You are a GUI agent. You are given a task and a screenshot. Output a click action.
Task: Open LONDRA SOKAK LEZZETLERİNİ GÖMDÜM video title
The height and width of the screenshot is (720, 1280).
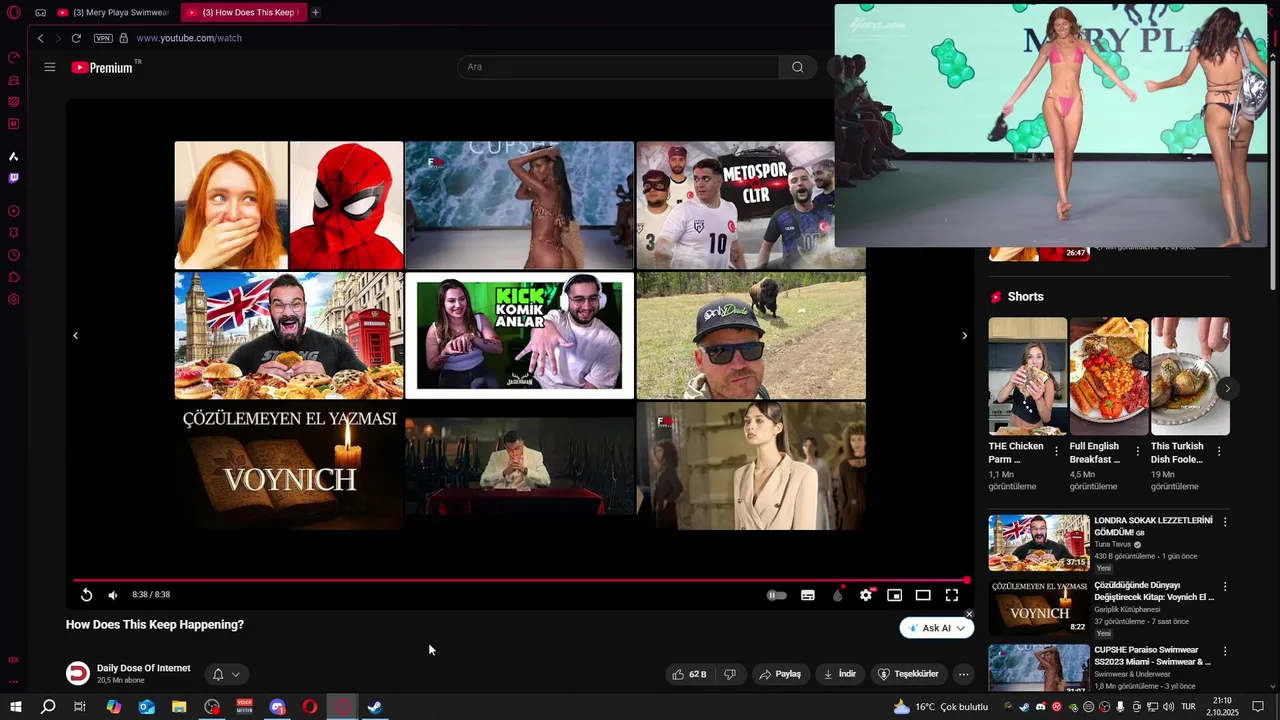click(x=1153, y=527)
